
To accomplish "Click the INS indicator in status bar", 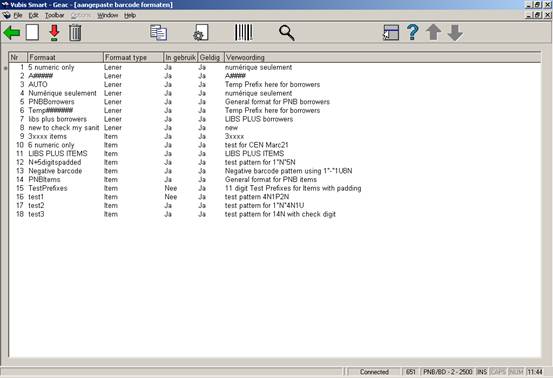I will click(x=482, y=372).
